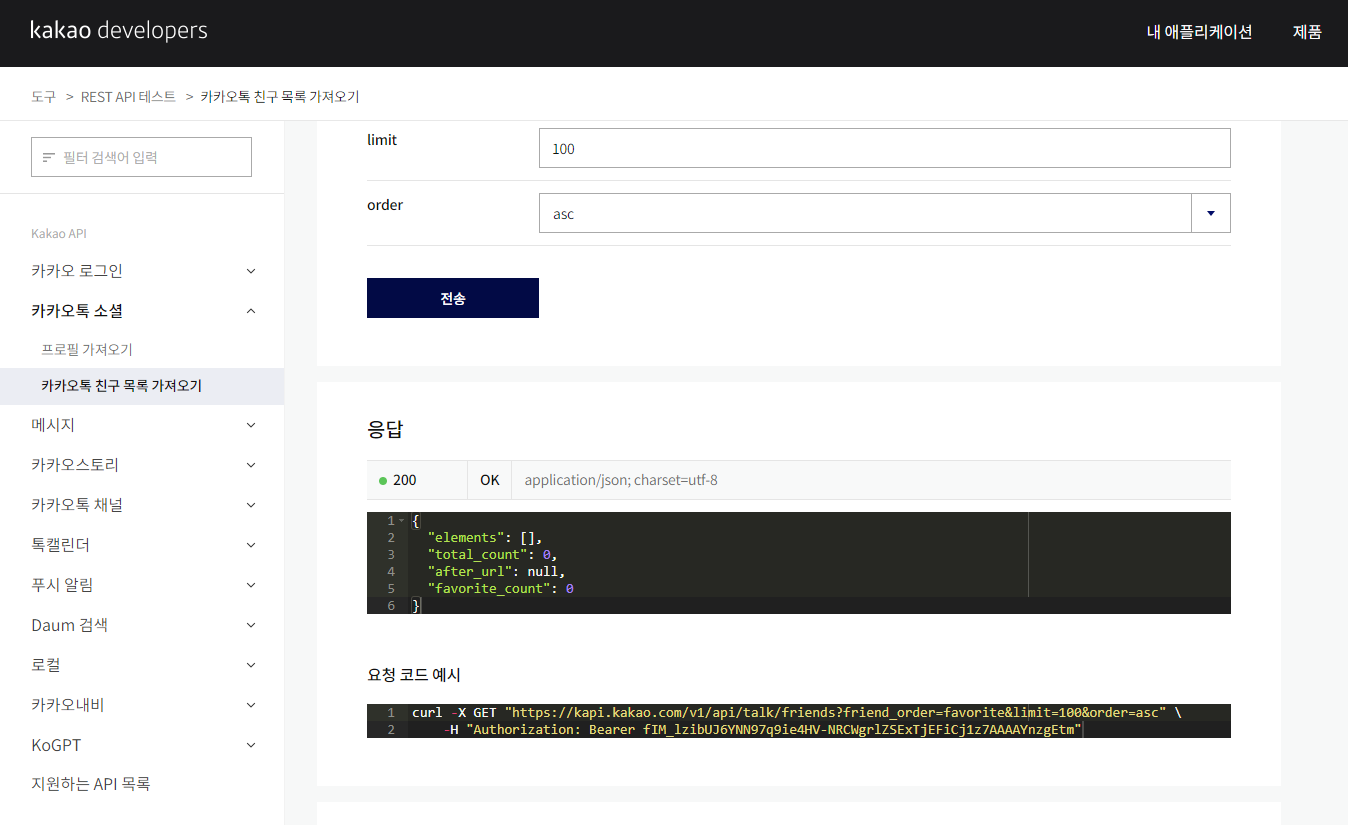This screenshot has height=825, width=1348.
Task: Select 카카오톡 소셜 section label
Action: [x=77, y=311]
